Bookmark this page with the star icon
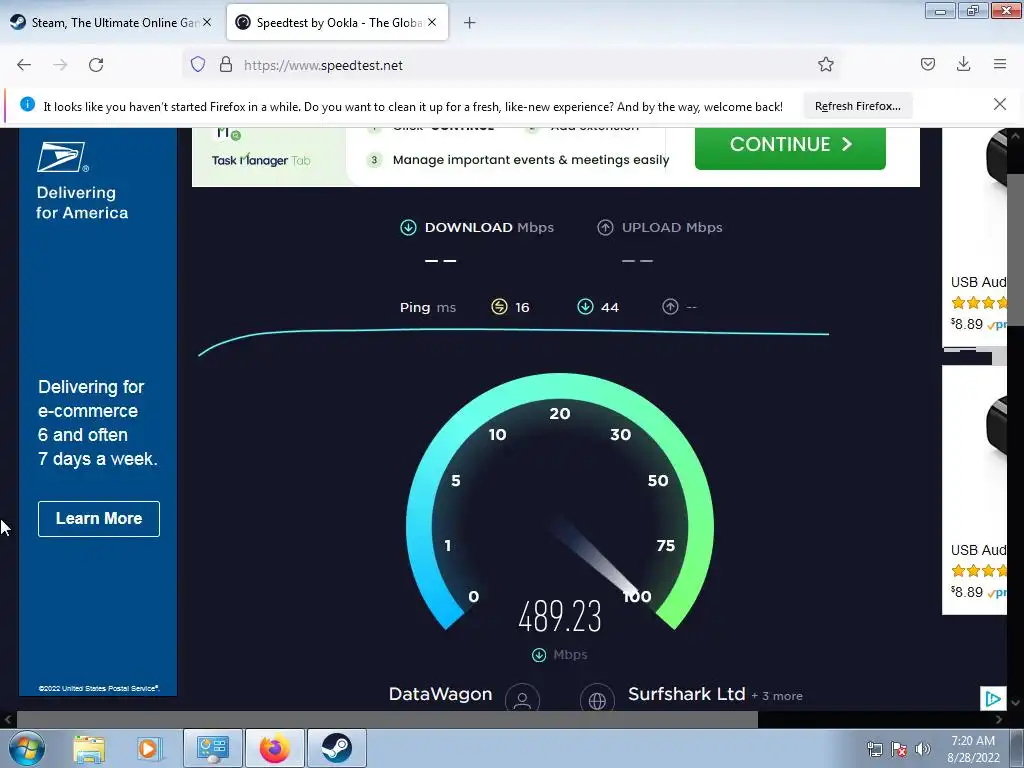The height and width of the screenshot is (768, 1024). tap(825, 64)
